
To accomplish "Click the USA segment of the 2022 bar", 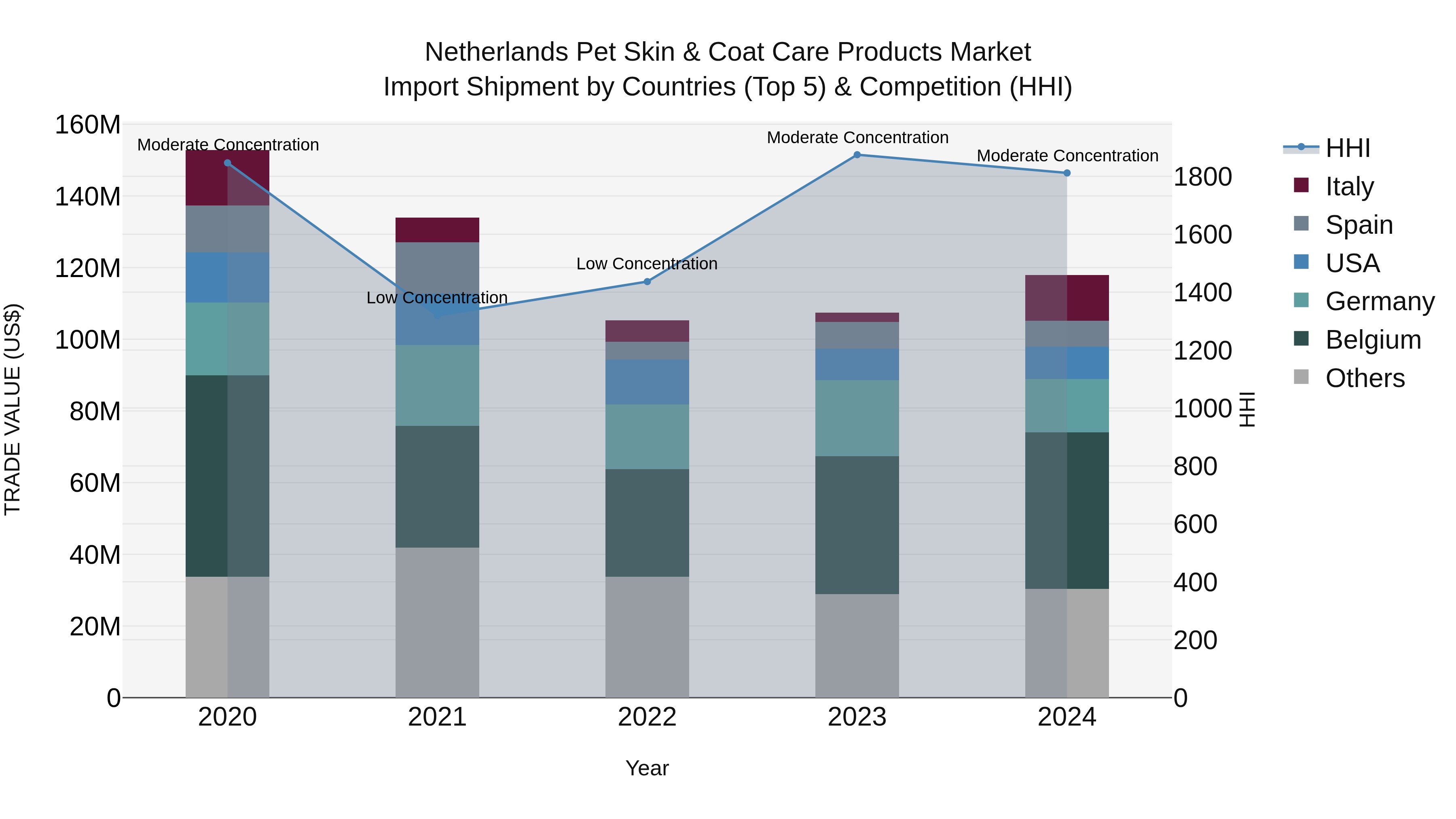I will (x=647, y=382).
